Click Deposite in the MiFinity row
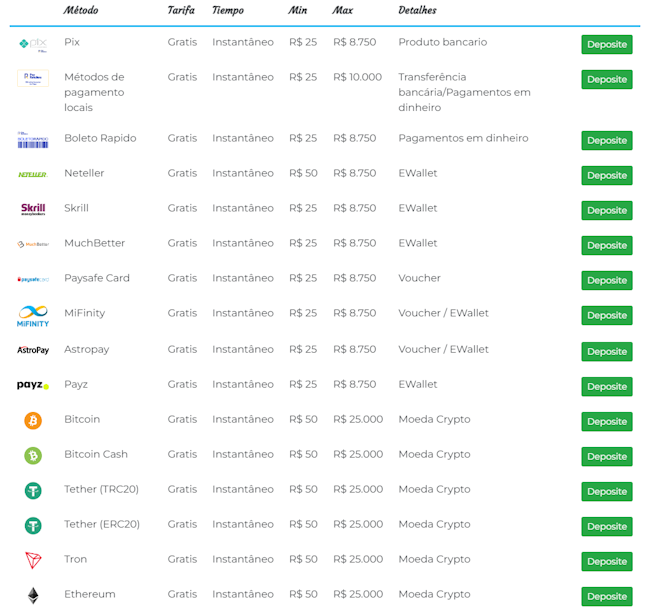The width and height of the screenshot is (650, 609). click(x=607, y=315)
